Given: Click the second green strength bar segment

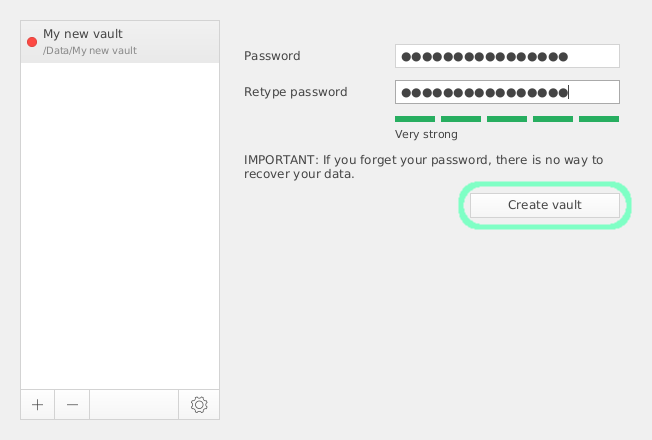Looking at the screenshot, I should click(461, 119).
